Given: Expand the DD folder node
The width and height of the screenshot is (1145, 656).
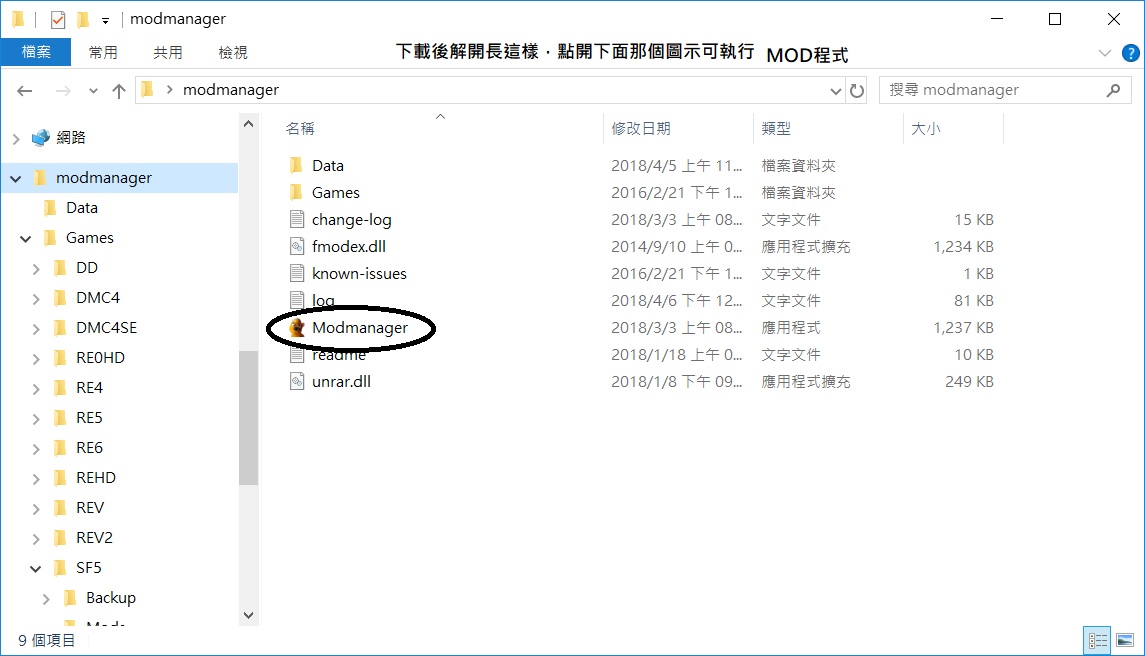Looking at the screenshot, I should (x=36, y=269).
